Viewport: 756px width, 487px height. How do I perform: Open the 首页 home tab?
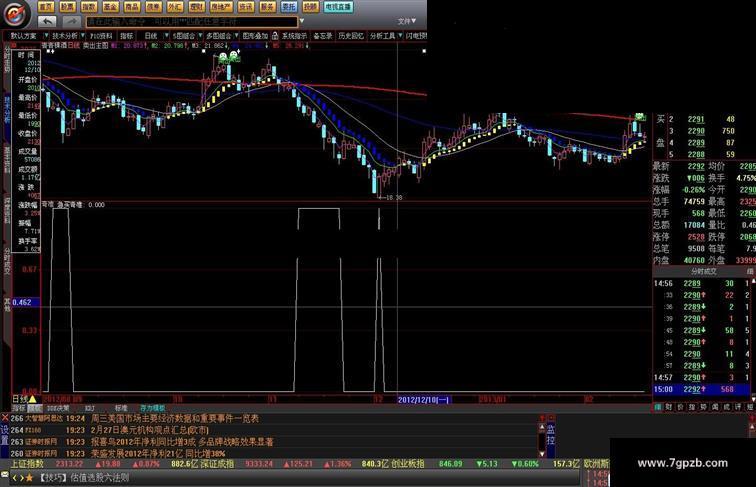(x=45, y=7)
